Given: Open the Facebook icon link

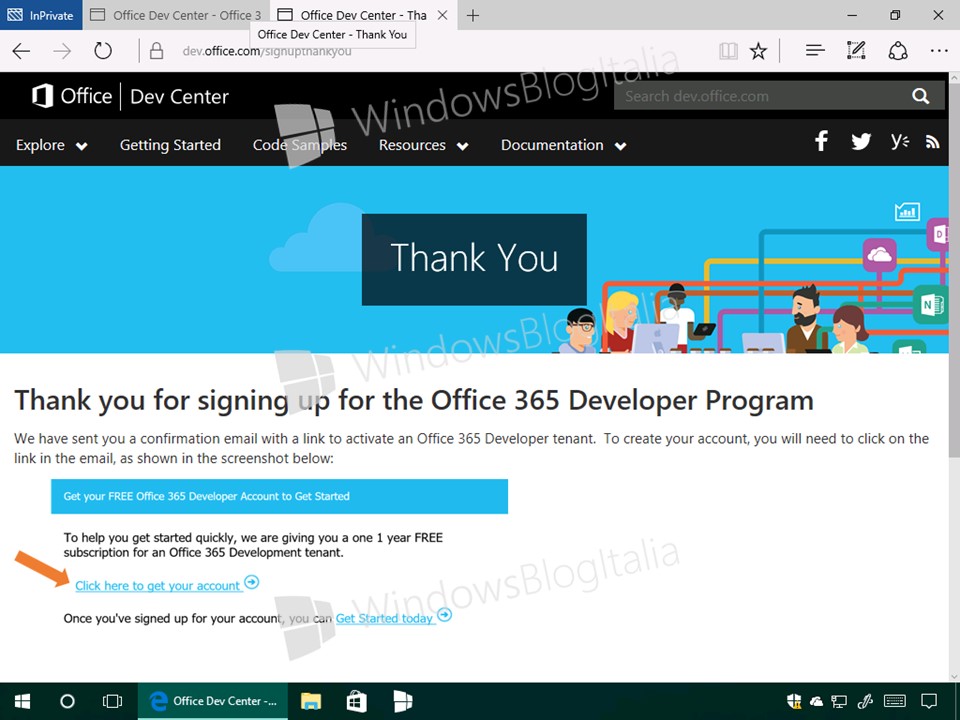Looking at the screenshot, I should pos(822,141).
